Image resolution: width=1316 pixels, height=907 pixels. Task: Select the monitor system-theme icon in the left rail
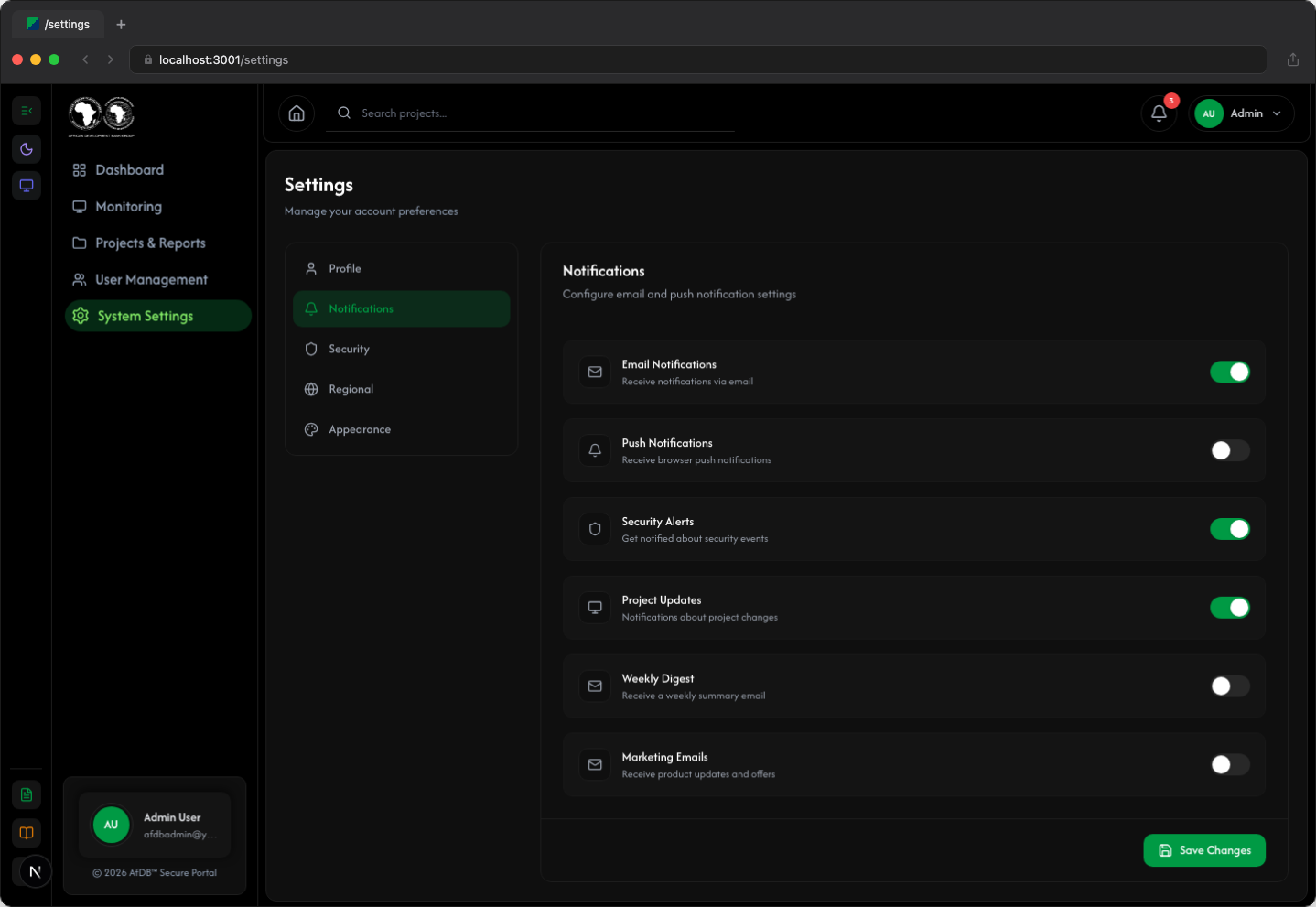[x=27, y=186]
